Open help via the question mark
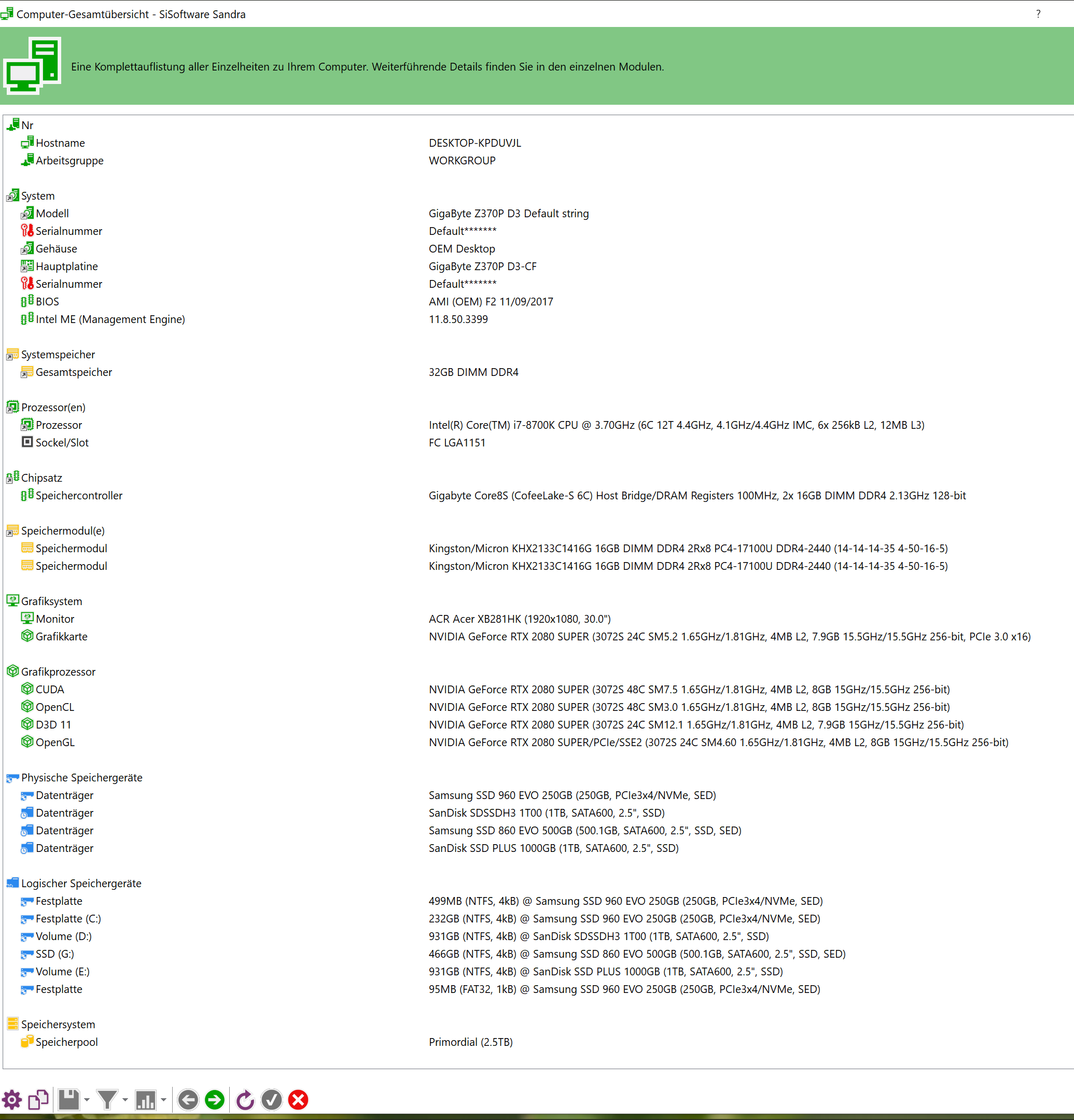This screenshot has height=1120, width=1074. [1038, 13]
